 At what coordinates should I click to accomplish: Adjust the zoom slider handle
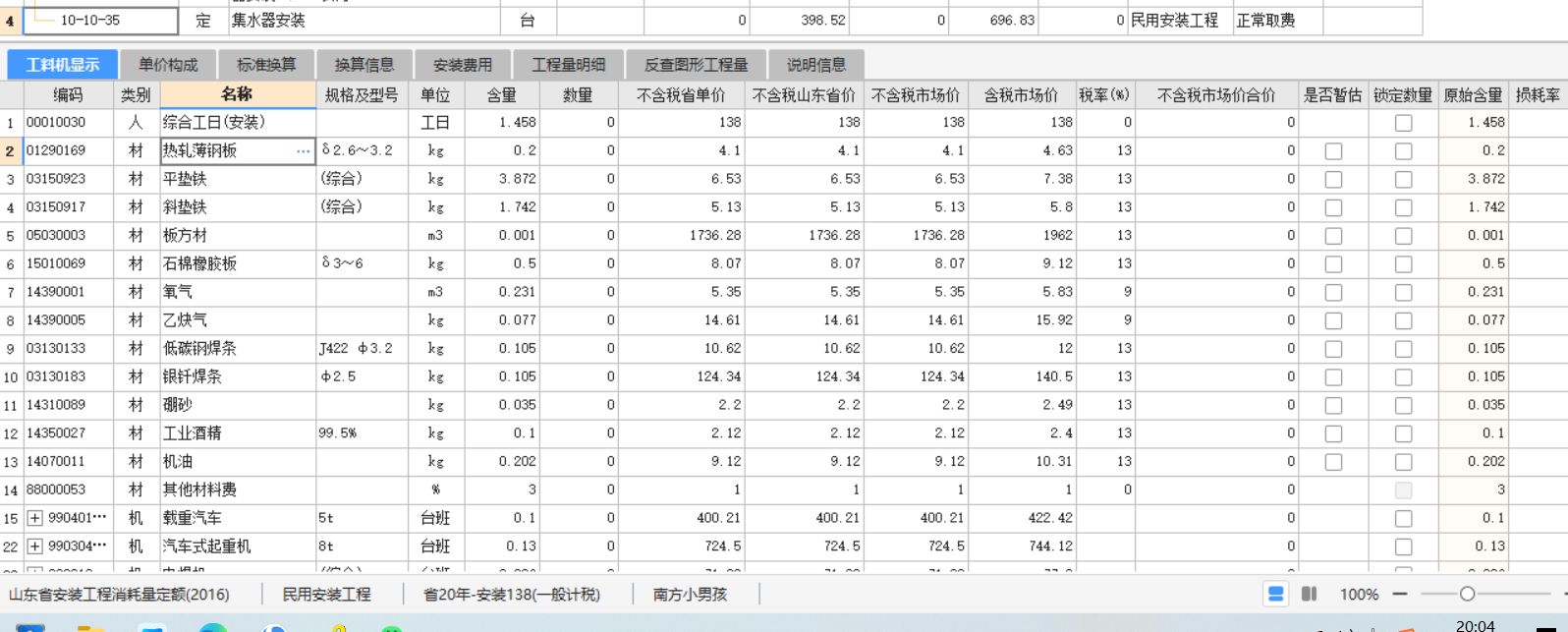point(1467,594)
